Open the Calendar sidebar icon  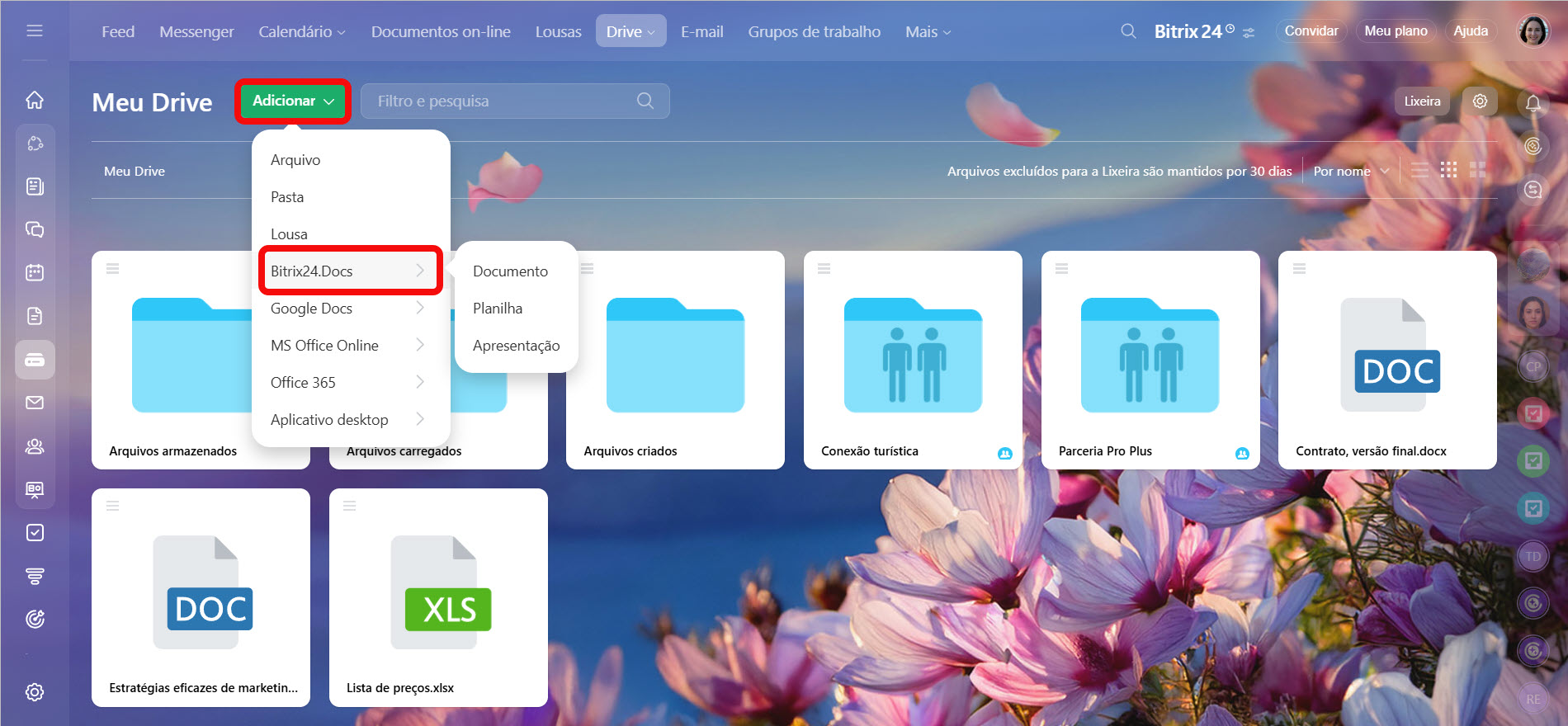point(35,272)
